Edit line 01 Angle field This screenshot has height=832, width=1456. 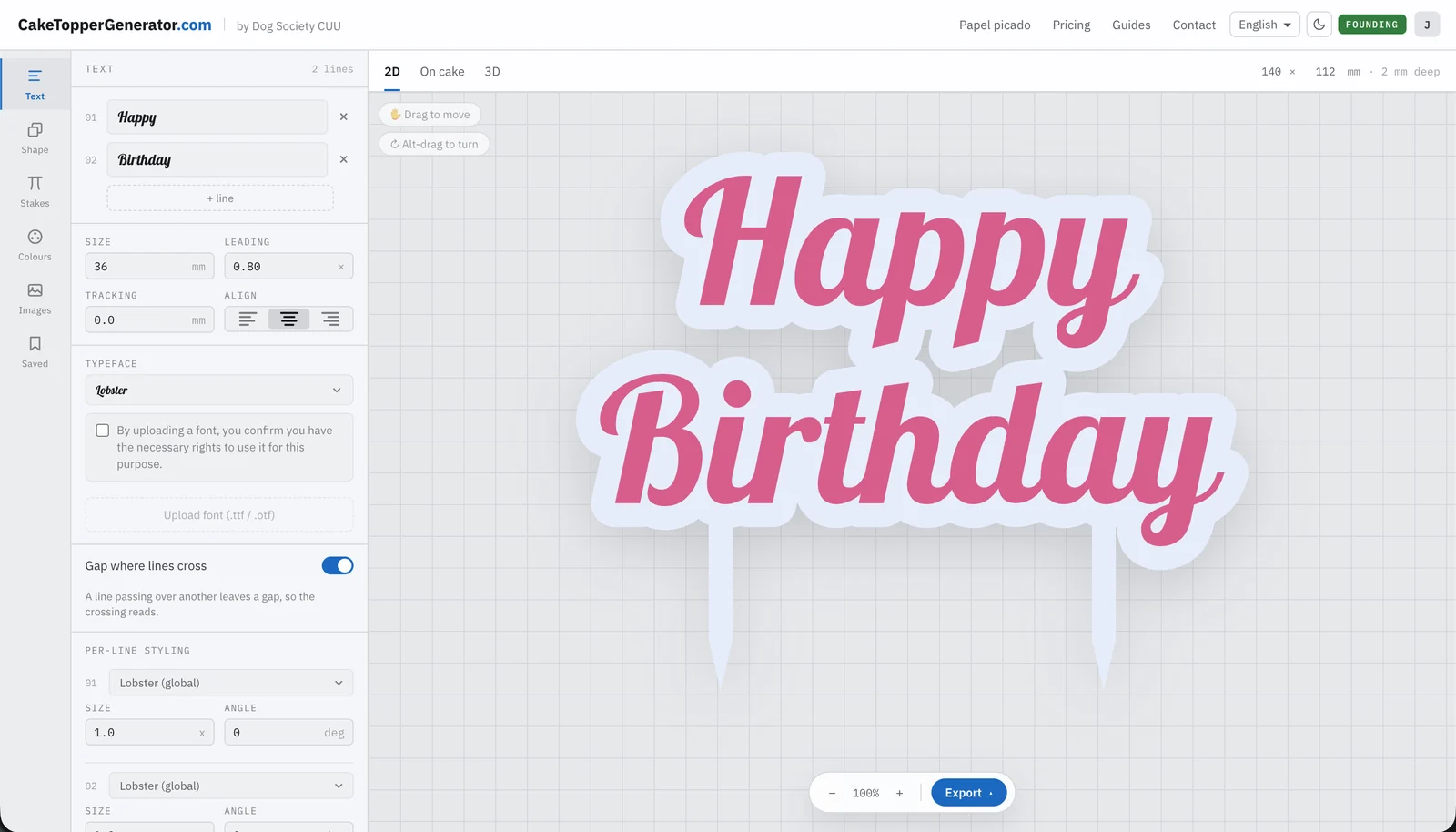pos(288,732)
